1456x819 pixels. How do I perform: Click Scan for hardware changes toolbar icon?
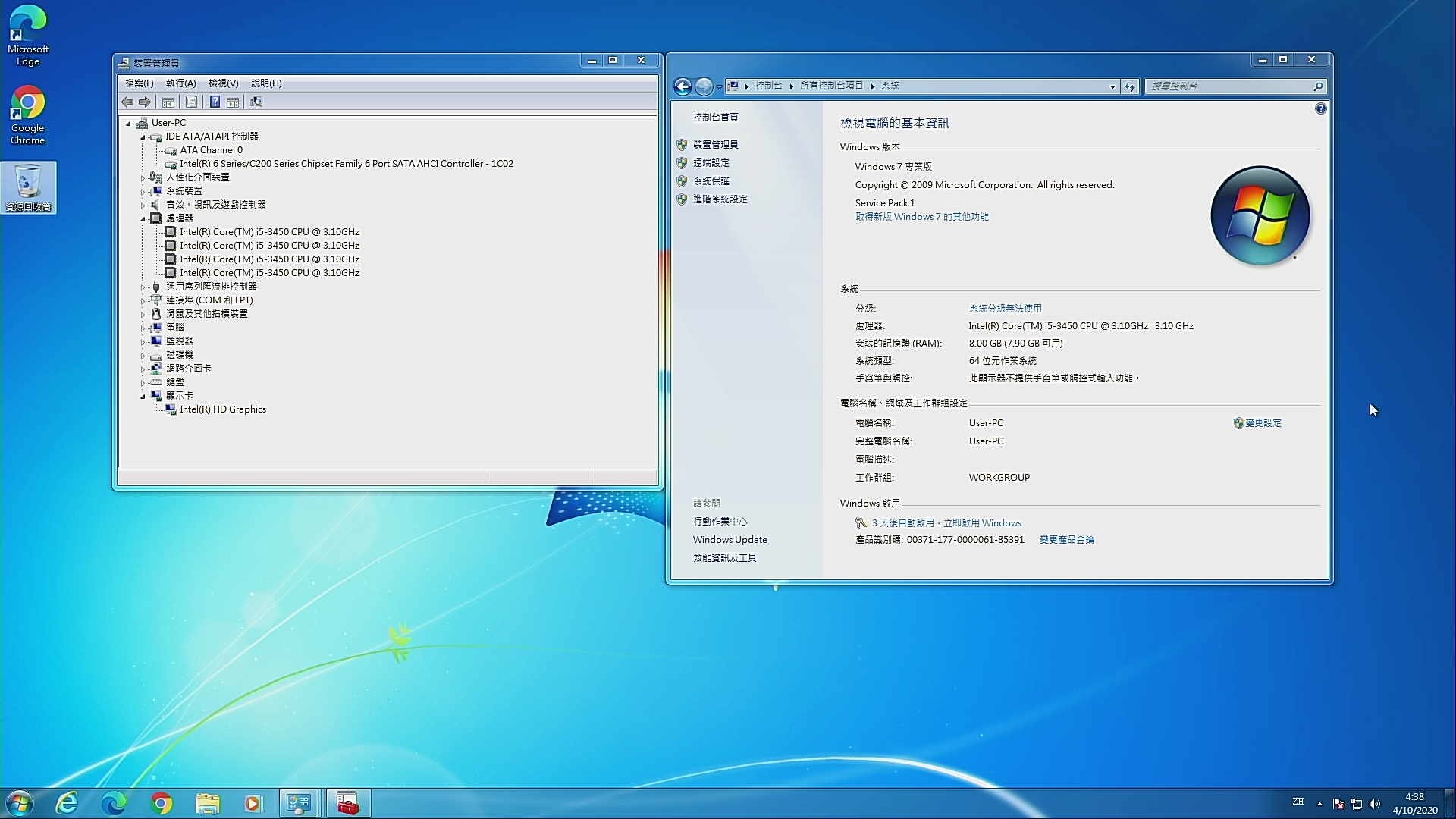coord(256,102)
